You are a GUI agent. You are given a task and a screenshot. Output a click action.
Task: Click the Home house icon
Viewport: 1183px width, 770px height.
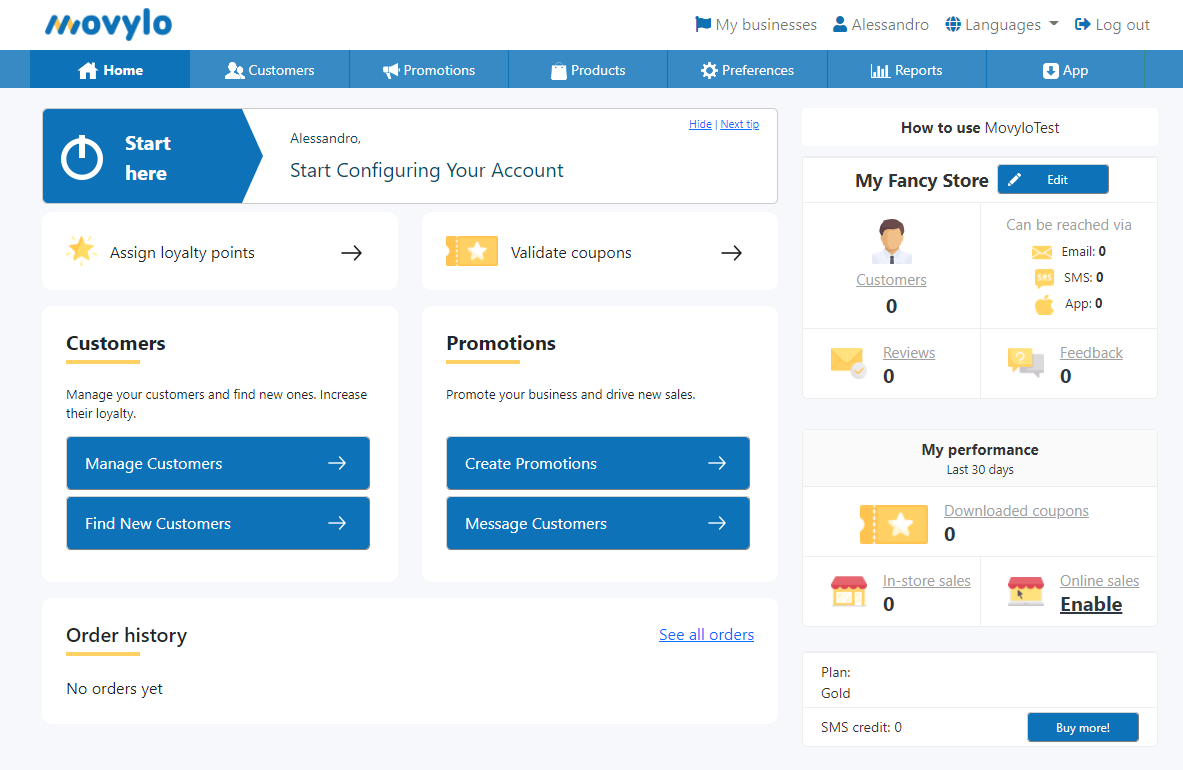coord(88,70)
